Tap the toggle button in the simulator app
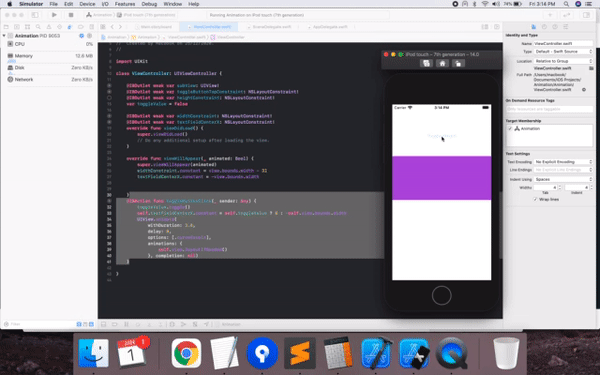Viewport: 600px width, 375px height. pyautogui.click(x=442, y=136)
